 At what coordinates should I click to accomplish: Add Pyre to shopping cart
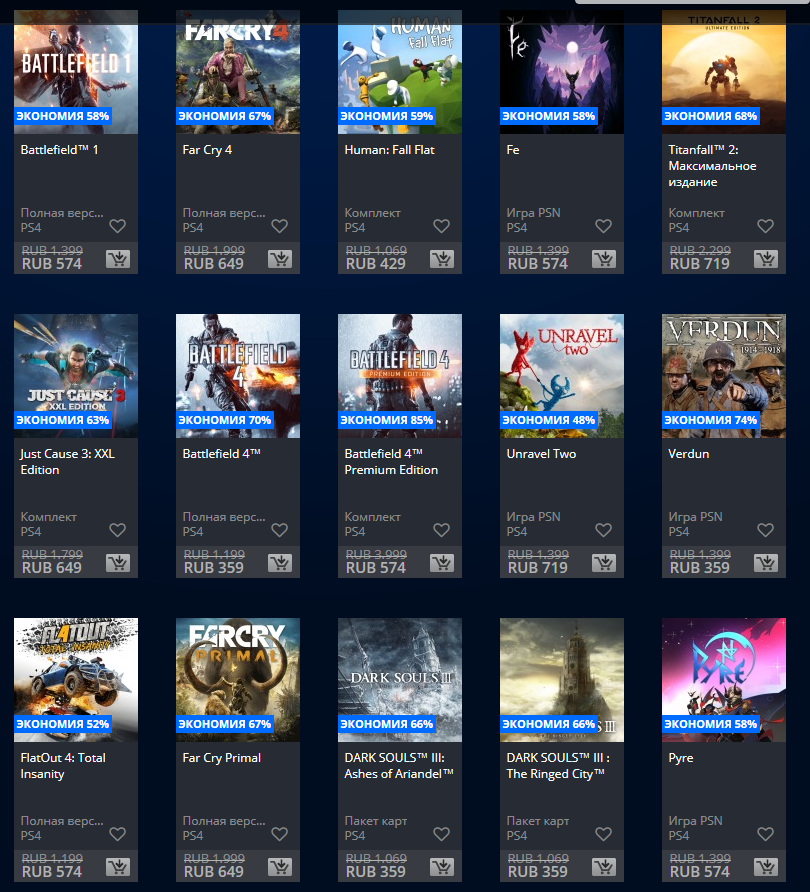click(x=766, y=868)
